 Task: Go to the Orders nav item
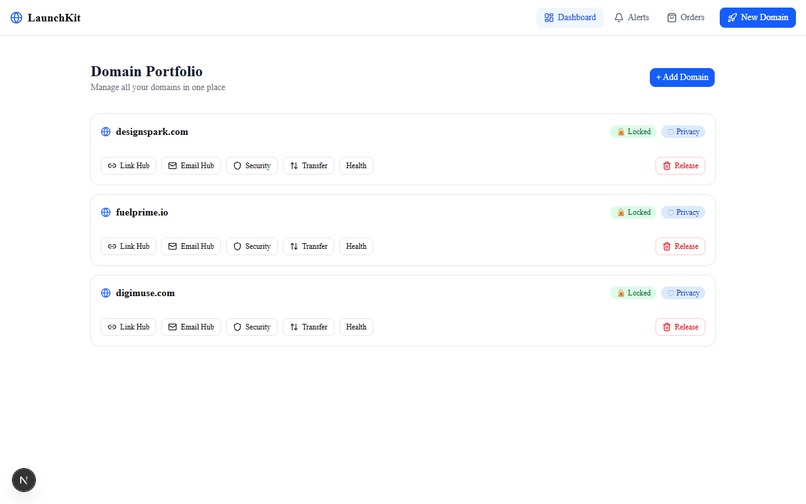pos(686,17)
